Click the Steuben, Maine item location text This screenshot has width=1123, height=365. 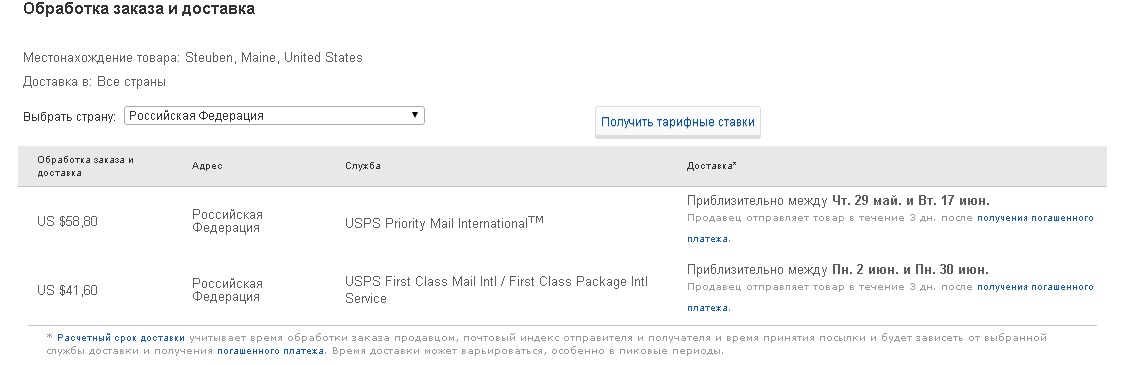[274, 58]
